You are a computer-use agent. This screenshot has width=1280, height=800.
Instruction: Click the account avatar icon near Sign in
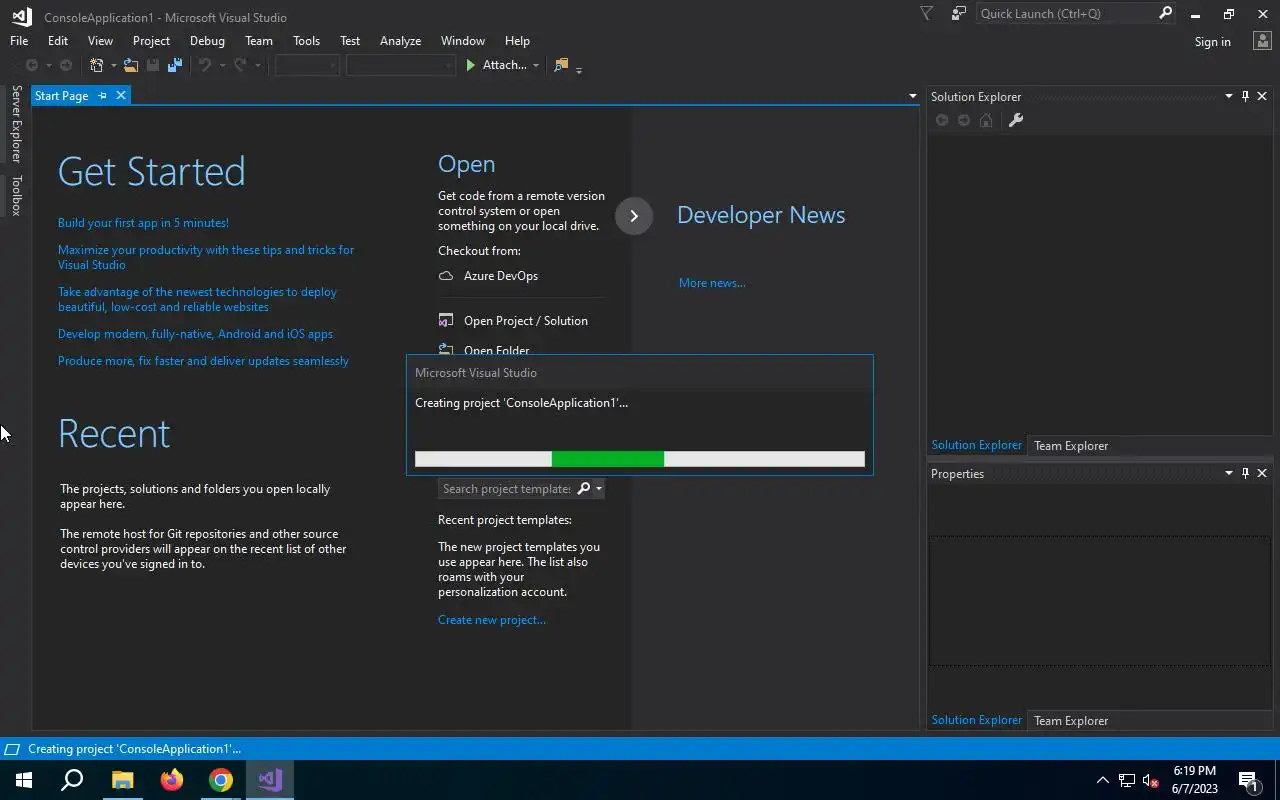click(x=1261, y=41)
